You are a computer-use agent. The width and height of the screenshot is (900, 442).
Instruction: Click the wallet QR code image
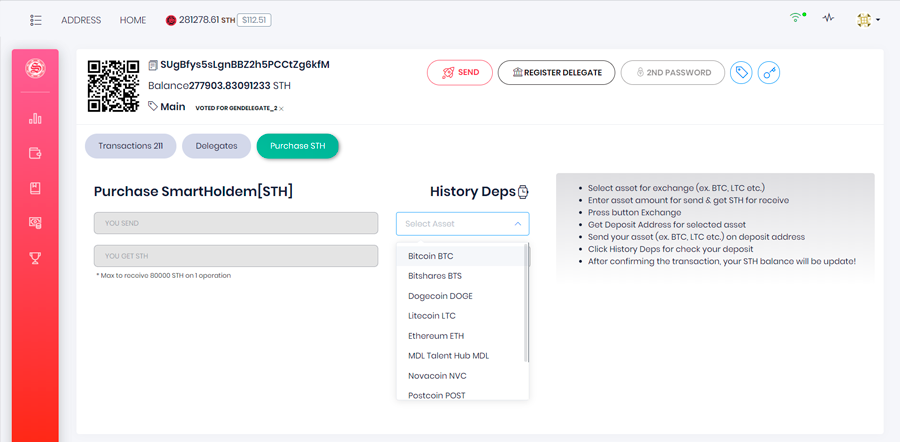[114, 86]
